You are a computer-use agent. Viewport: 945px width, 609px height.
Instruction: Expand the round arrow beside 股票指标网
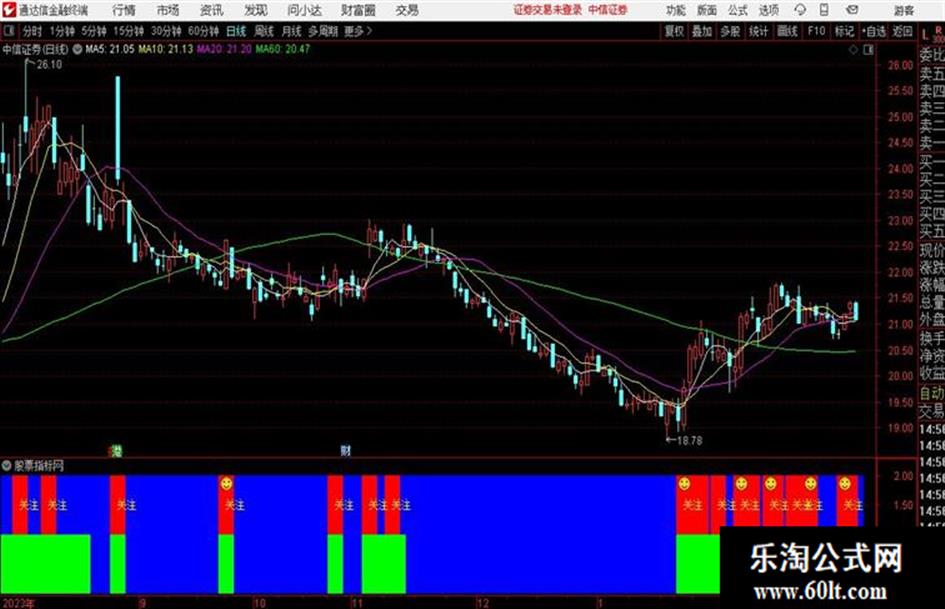tap(7, 465)
